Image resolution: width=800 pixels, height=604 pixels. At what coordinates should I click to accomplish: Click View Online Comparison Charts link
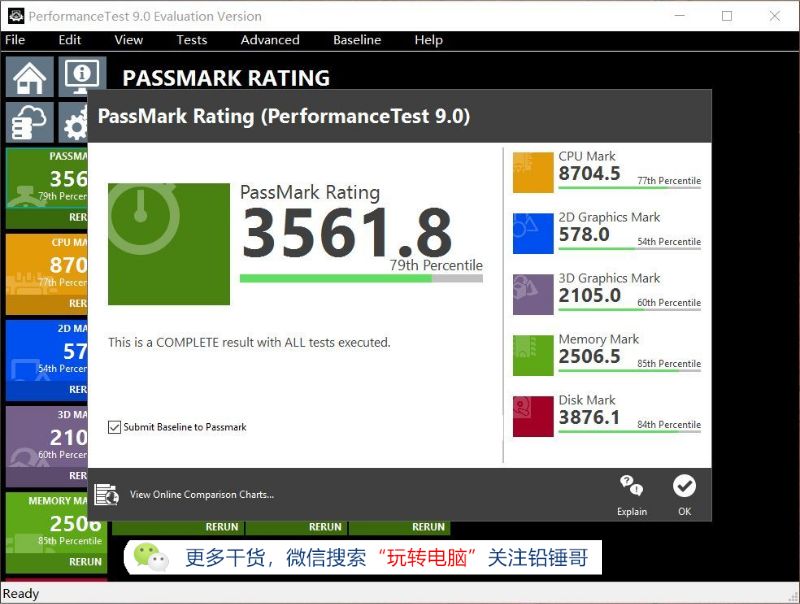[202, 494]
